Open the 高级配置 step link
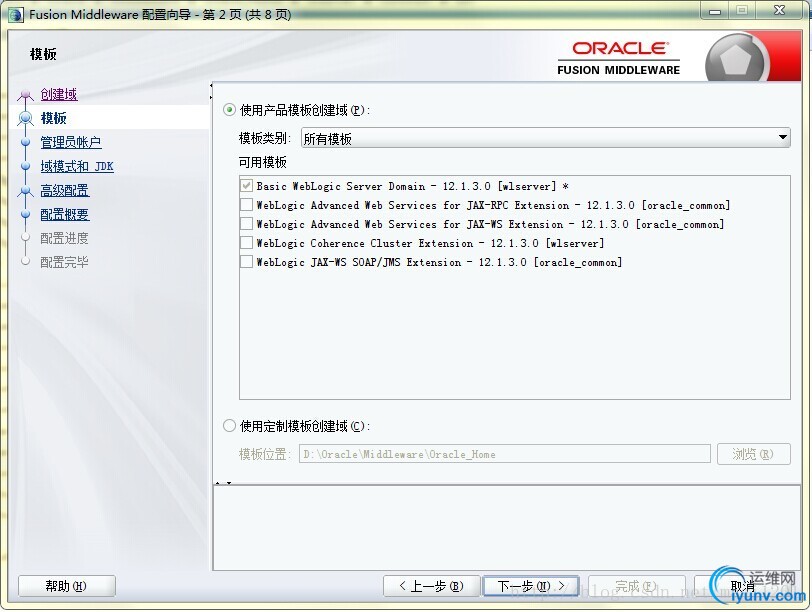 click(65, 190)
